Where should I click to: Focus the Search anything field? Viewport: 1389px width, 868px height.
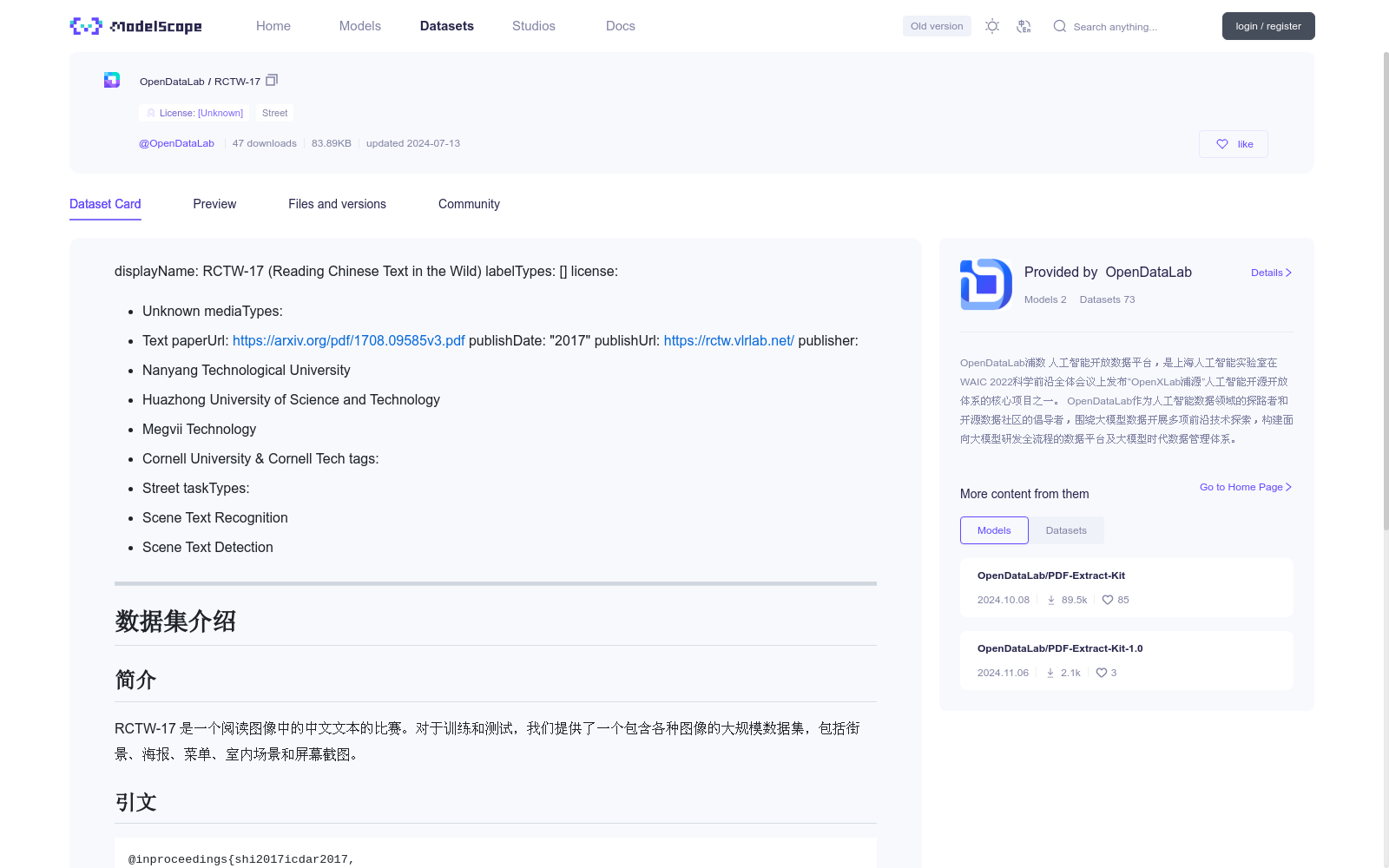tap(1129, 27)
